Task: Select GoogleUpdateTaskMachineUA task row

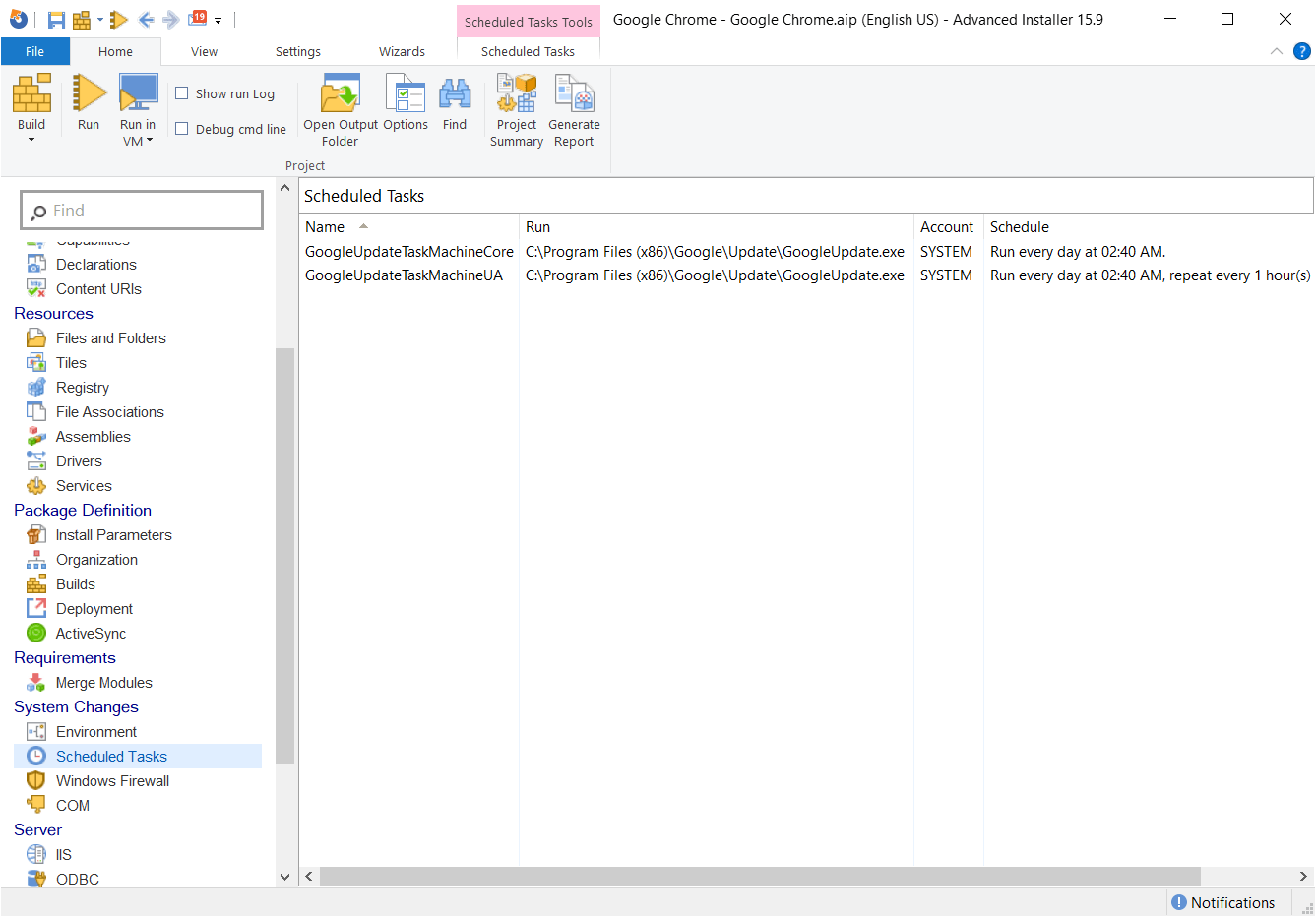Action: [x=806, y=275]
